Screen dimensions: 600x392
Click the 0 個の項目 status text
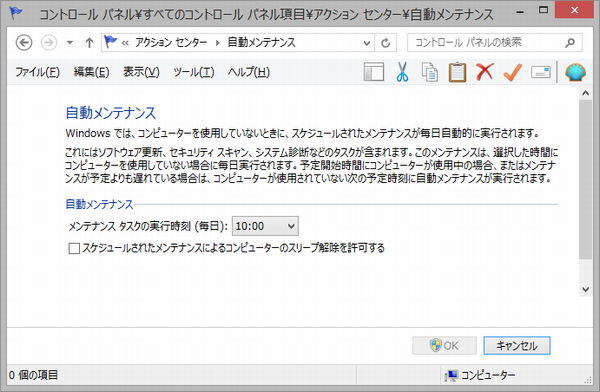coord(33,375)
